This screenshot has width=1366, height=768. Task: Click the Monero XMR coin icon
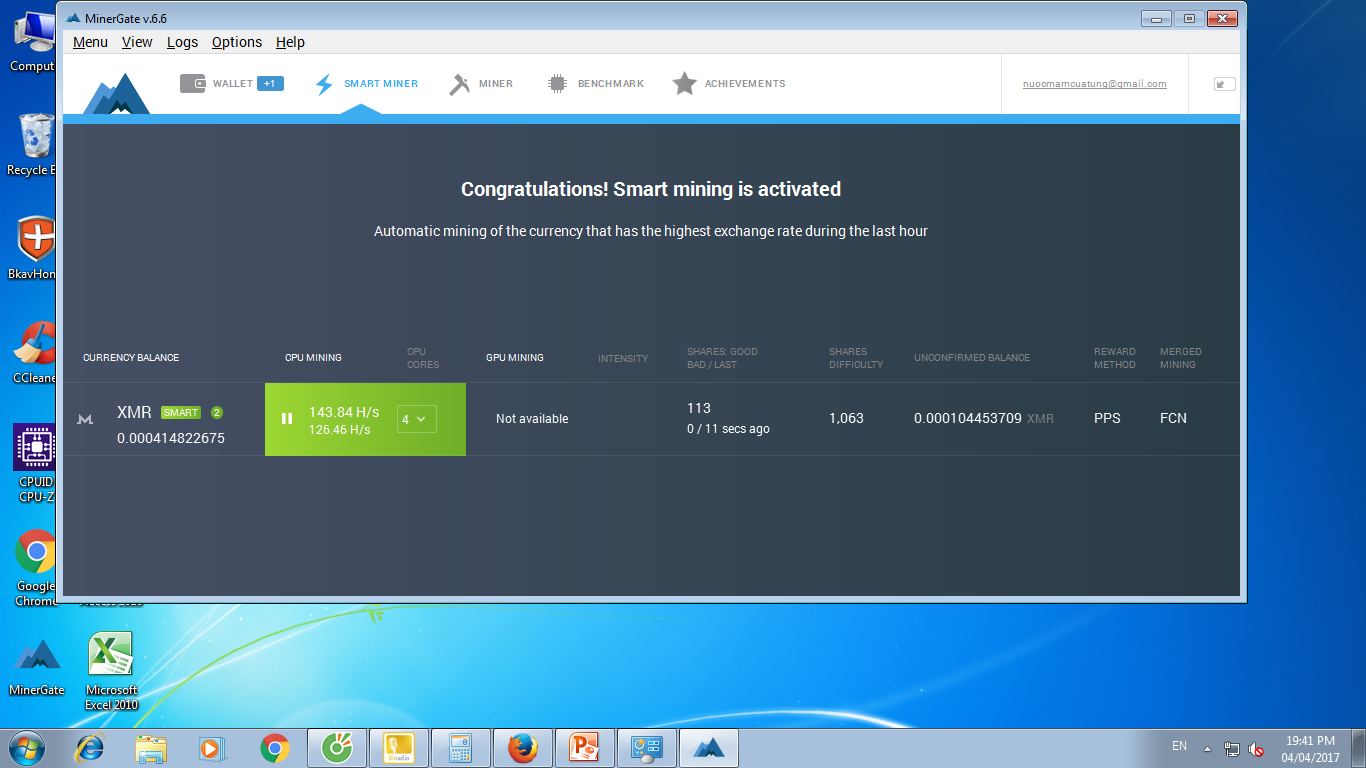coord(86,419)
